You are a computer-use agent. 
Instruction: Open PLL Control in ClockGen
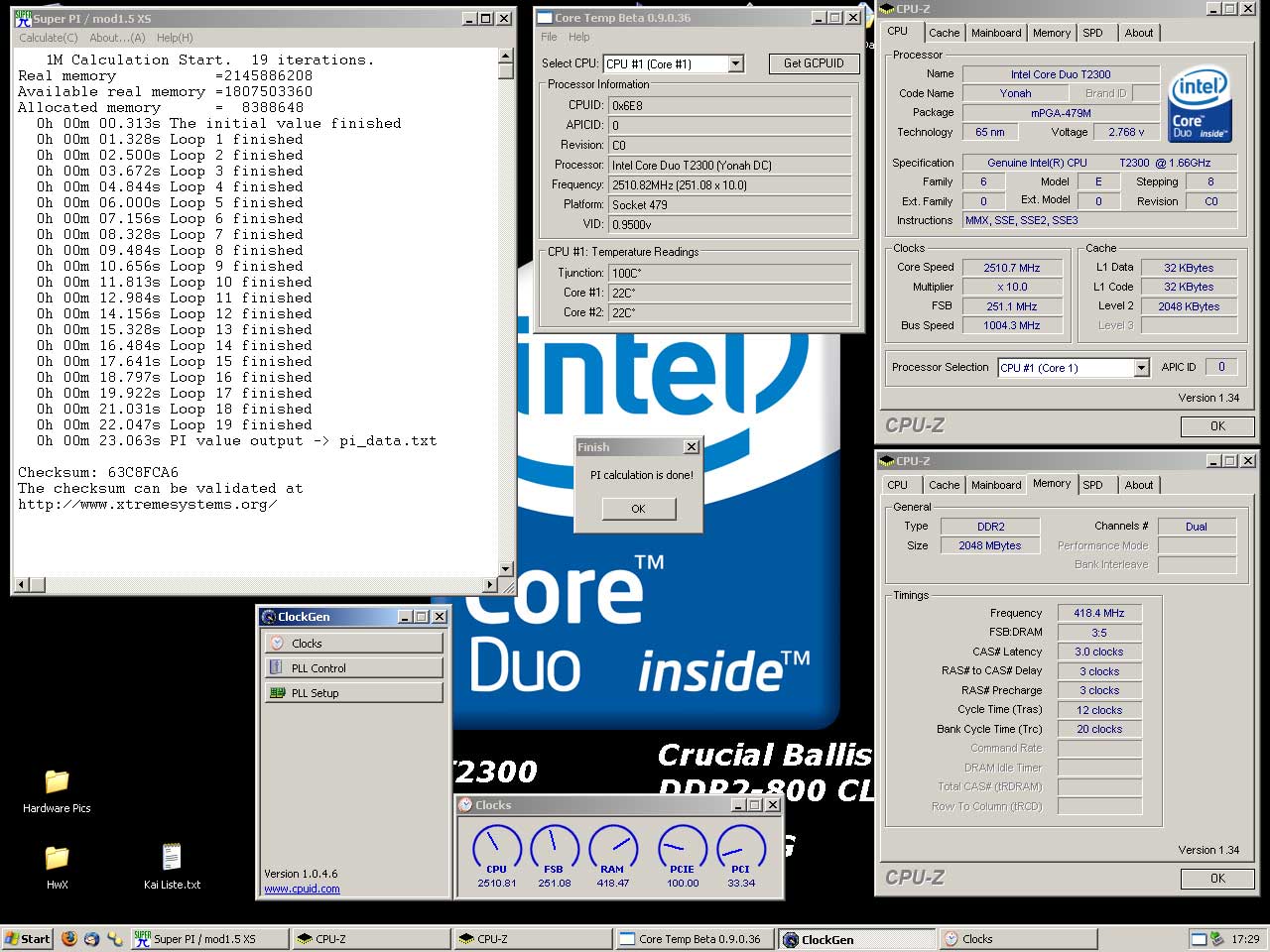point(353,667)
